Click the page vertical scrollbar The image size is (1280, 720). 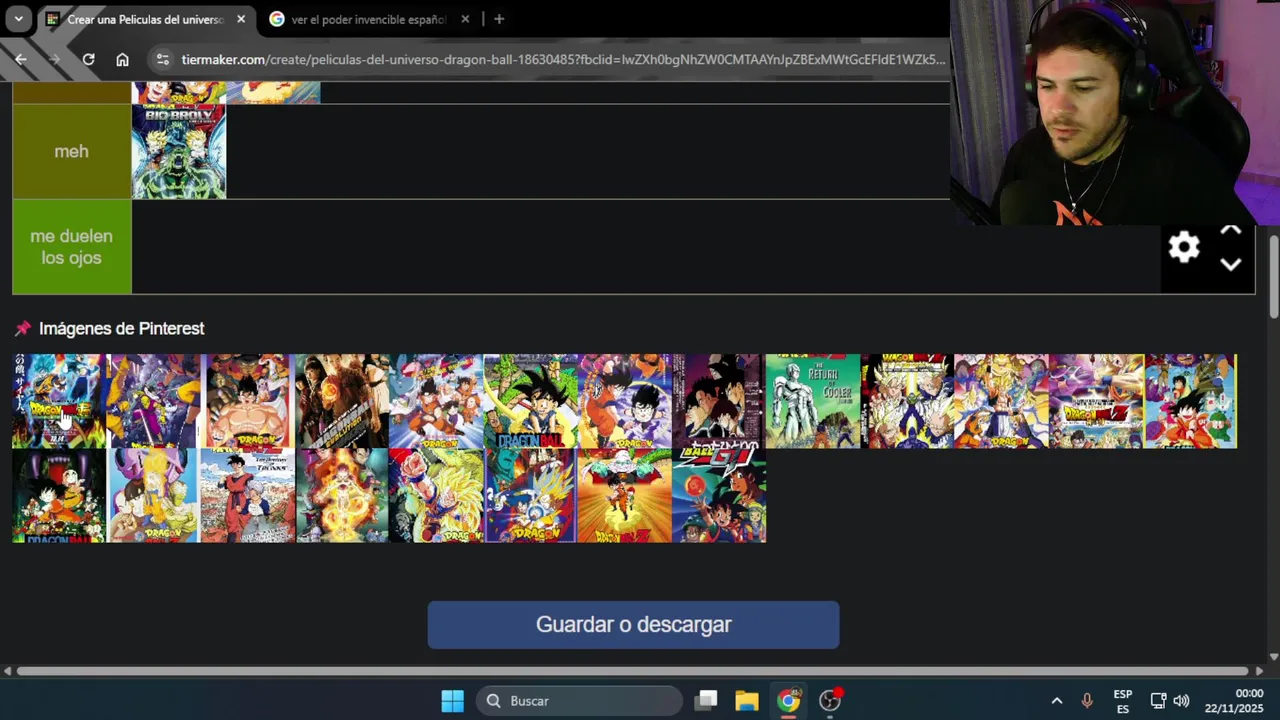(1273, 278)
